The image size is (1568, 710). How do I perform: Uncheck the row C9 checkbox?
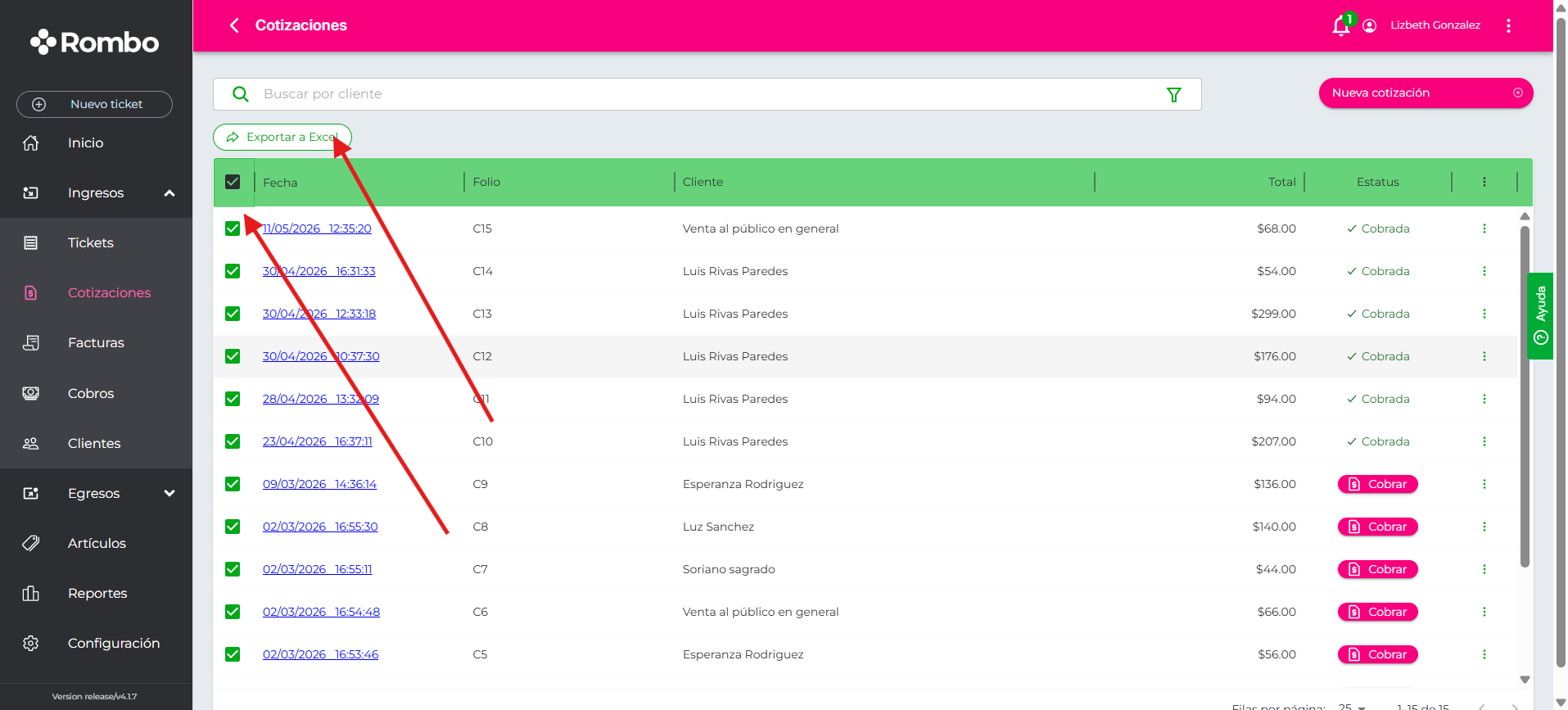point(233,484)
